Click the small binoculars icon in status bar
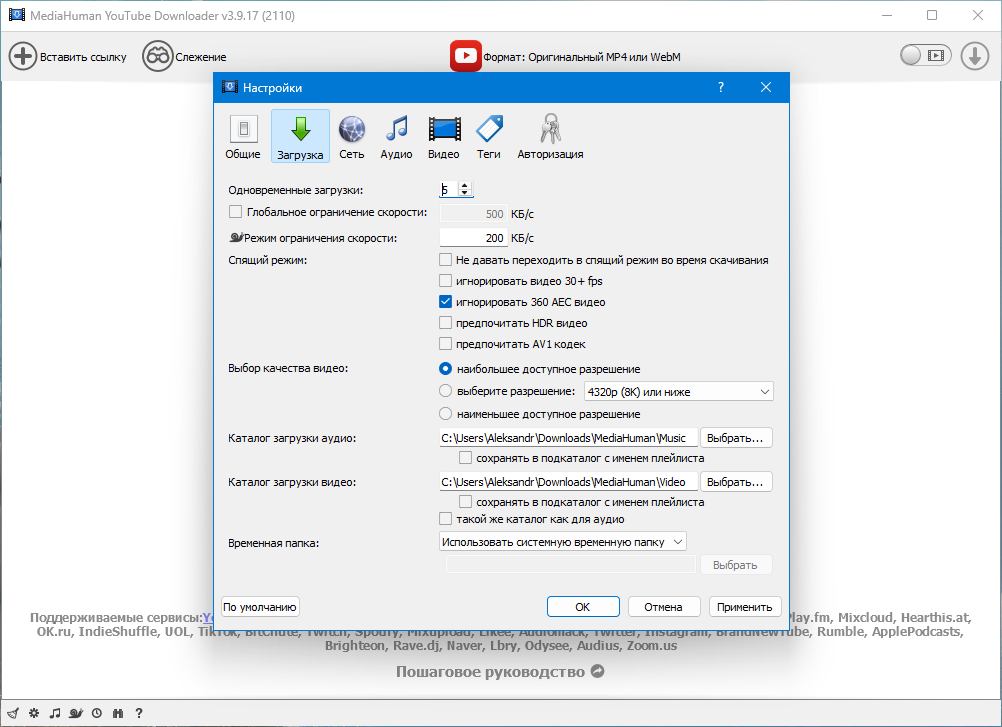The width and height of the screenshot is (1002, 727). 118,713
